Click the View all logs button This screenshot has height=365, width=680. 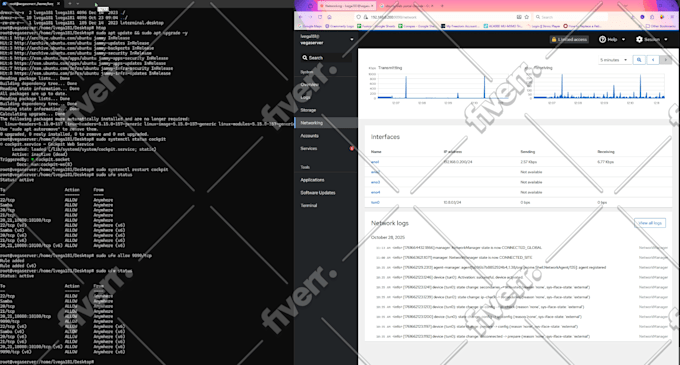tap(650, 223)
